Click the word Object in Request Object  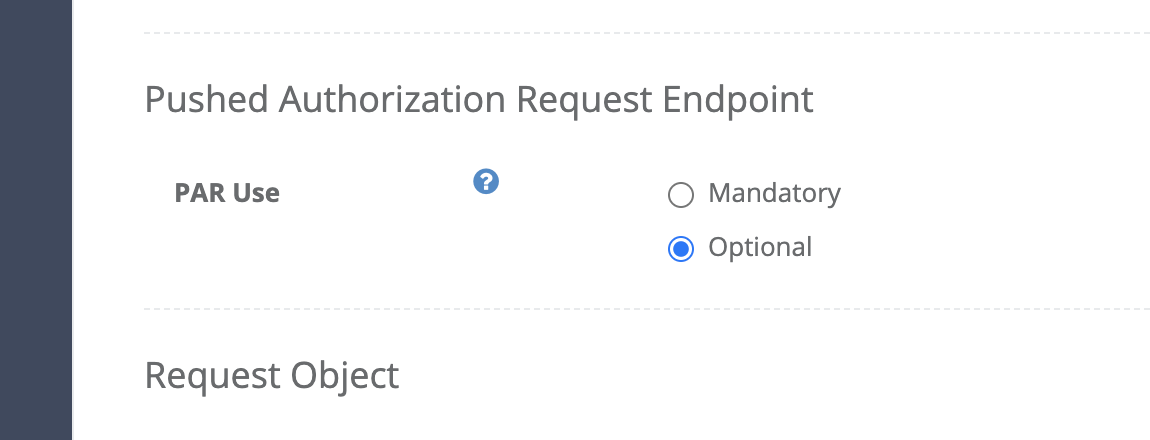[345, 375]
